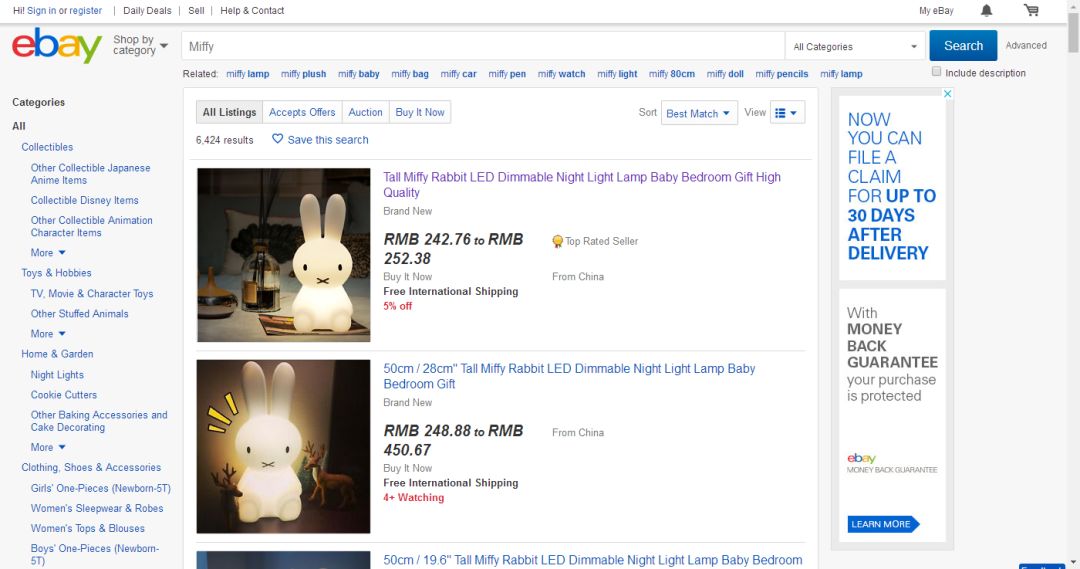Open the first Miffy lamp thumbnail

[283, 255]
